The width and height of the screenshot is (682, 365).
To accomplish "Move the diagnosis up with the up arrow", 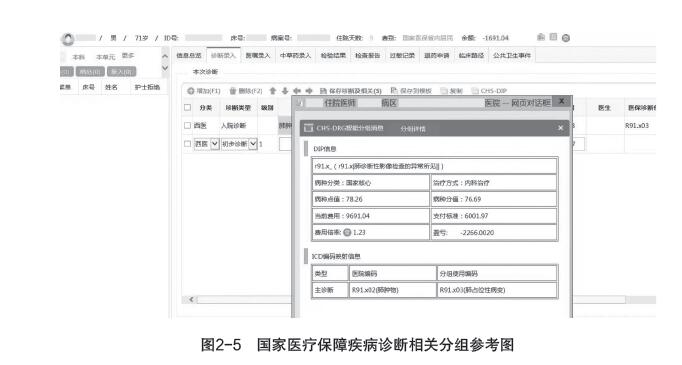I will point(273,90).
